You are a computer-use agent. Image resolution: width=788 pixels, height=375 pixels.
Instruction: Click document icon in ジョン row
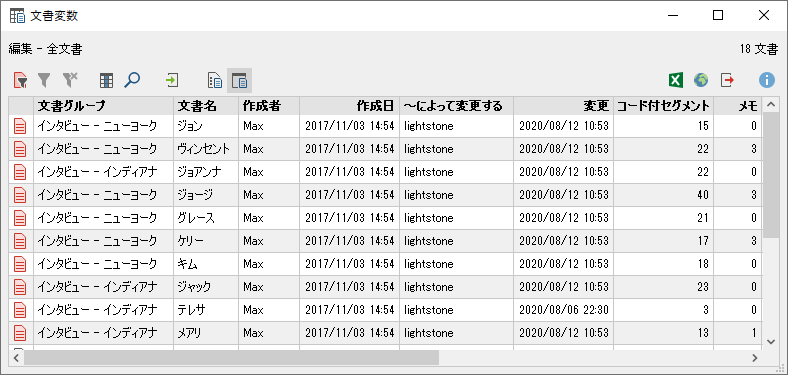point(20,126)
